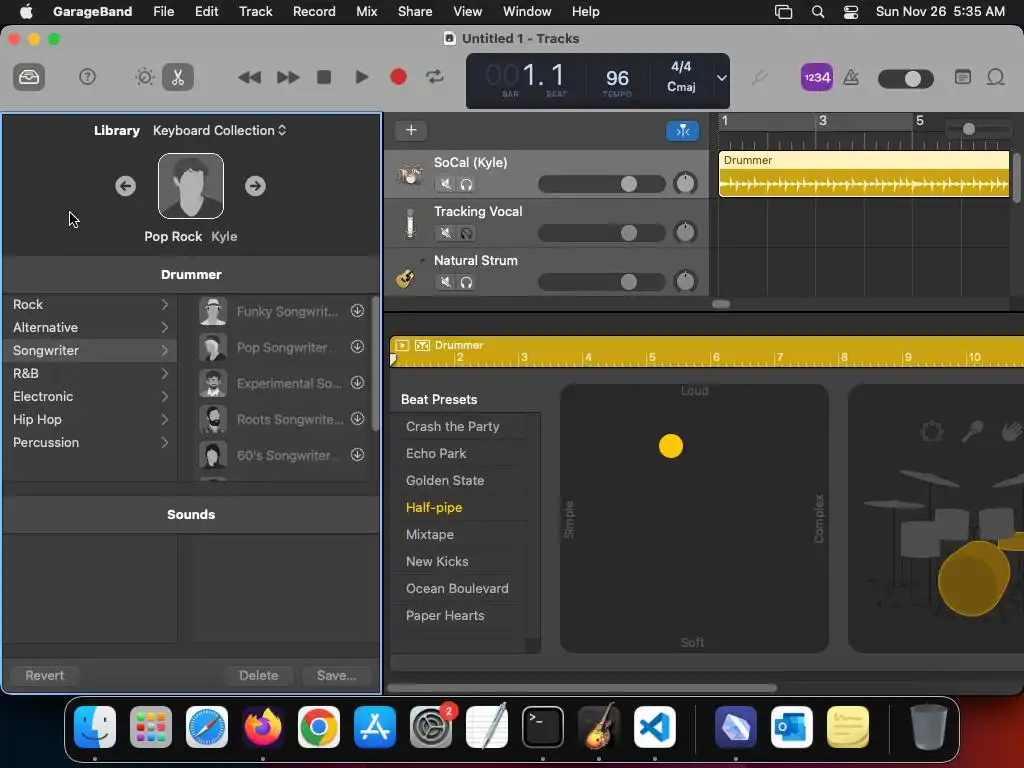
Task: Toggle the Cycle loop button
Action: [435, 78]
